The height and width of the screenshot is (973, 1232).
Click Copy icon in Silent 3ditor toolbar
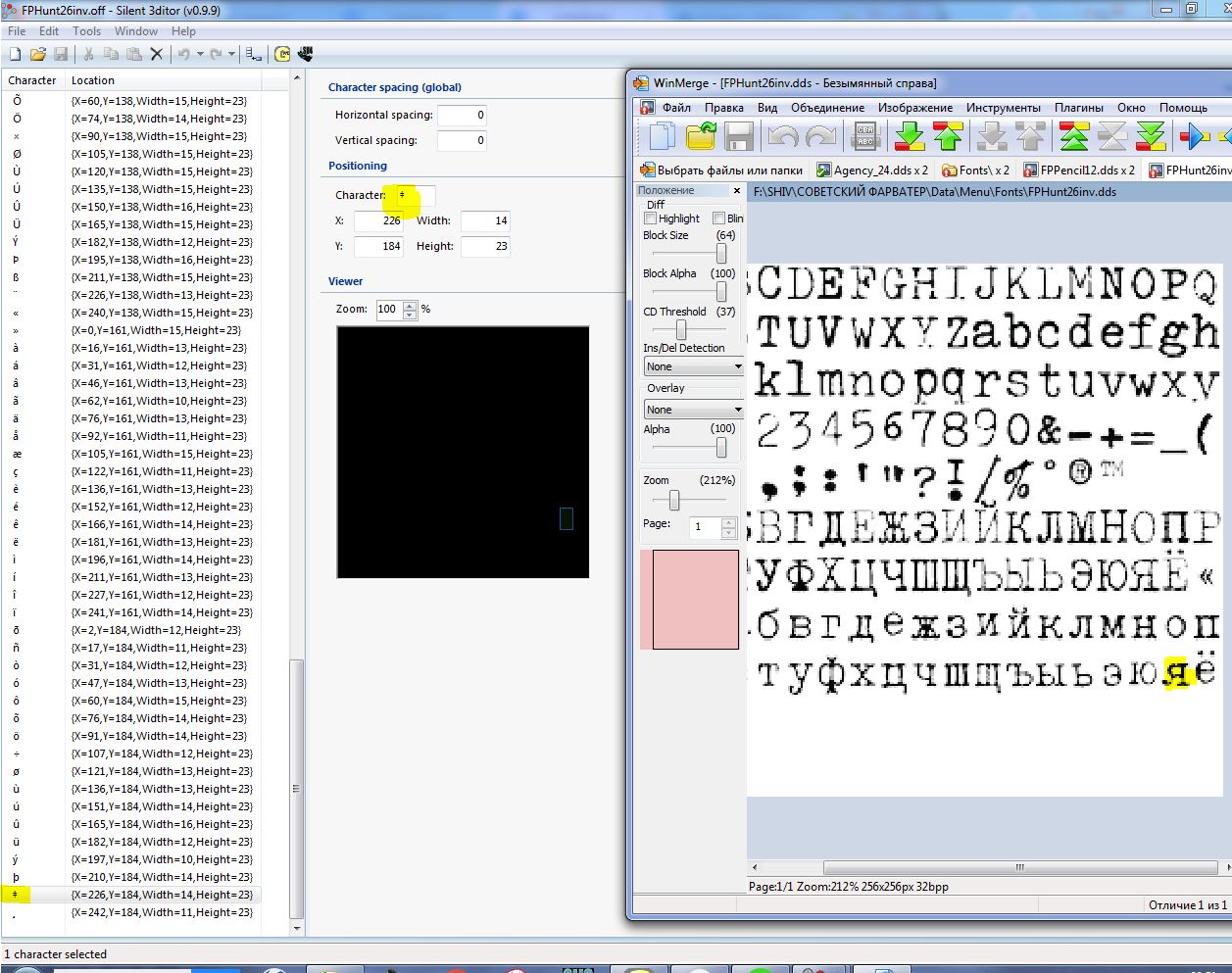pyautogui.click(x=111, y=55)
